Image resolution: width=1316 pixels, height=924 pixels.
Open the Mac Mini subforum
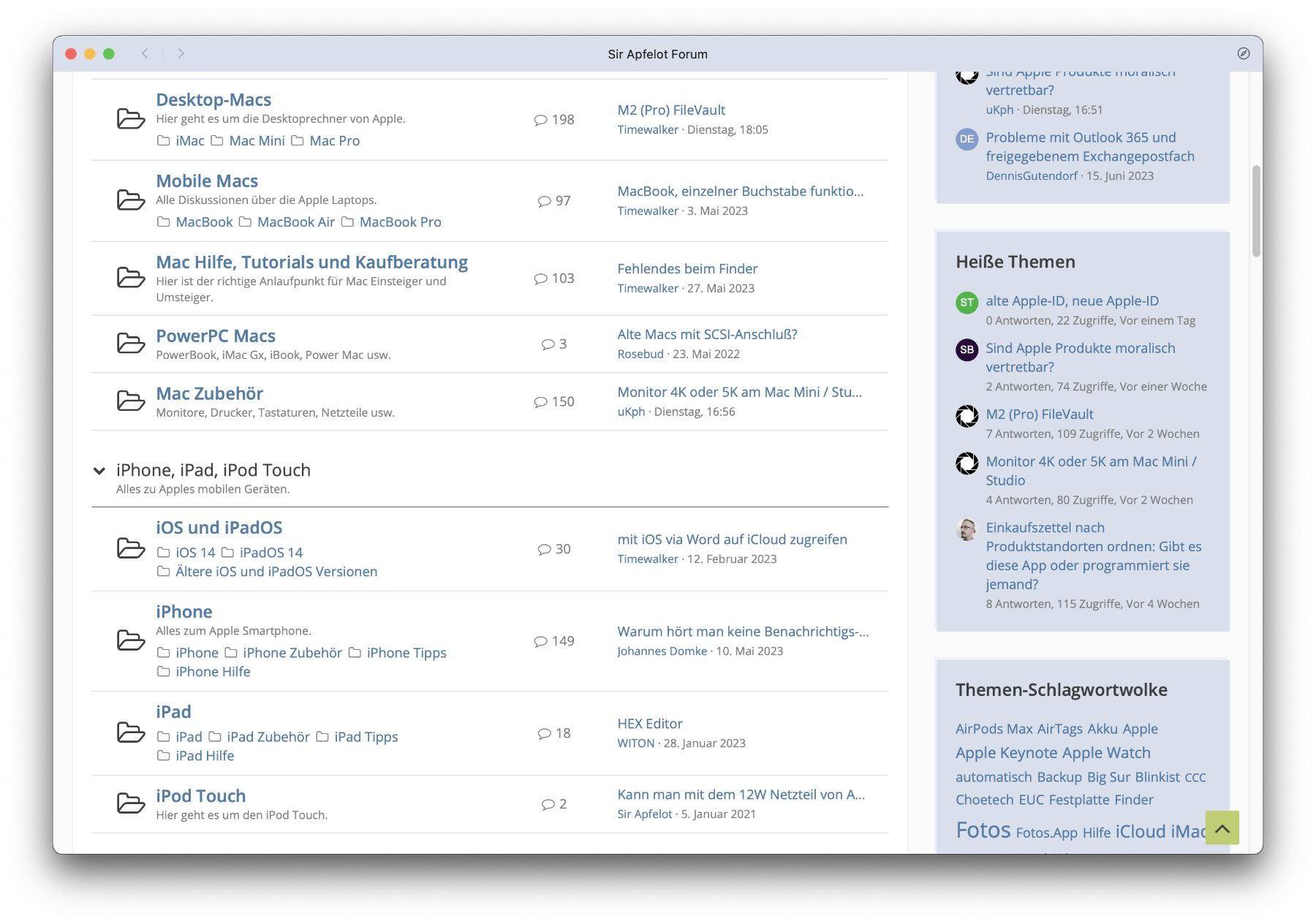tap(257, 140)
